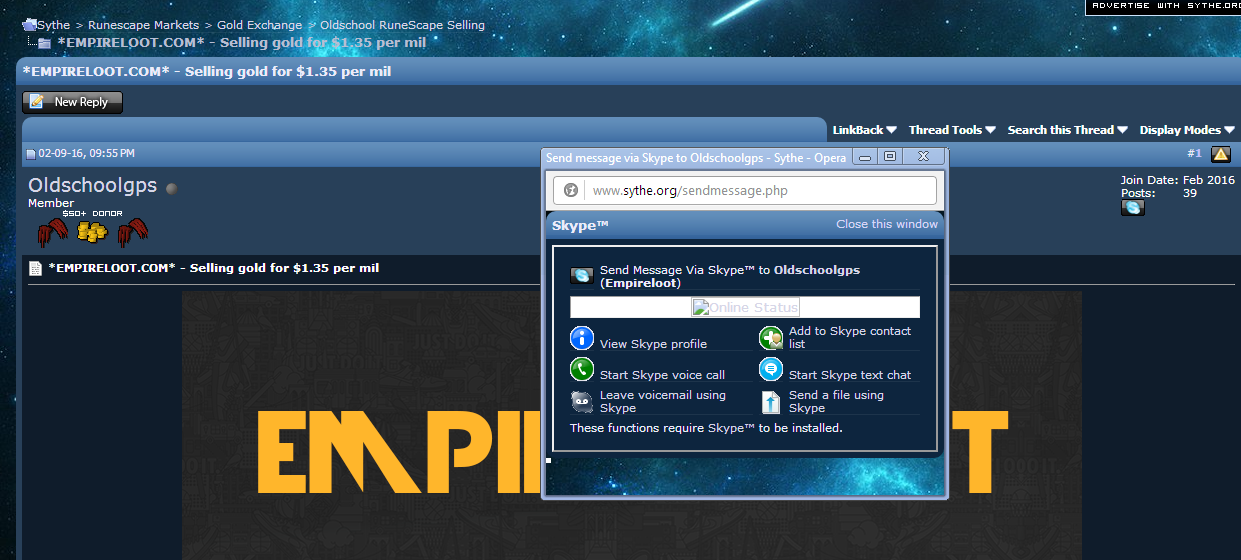
Task: Click the 'Join Date: Feb 2016' text
Action: coord(1178,180)
